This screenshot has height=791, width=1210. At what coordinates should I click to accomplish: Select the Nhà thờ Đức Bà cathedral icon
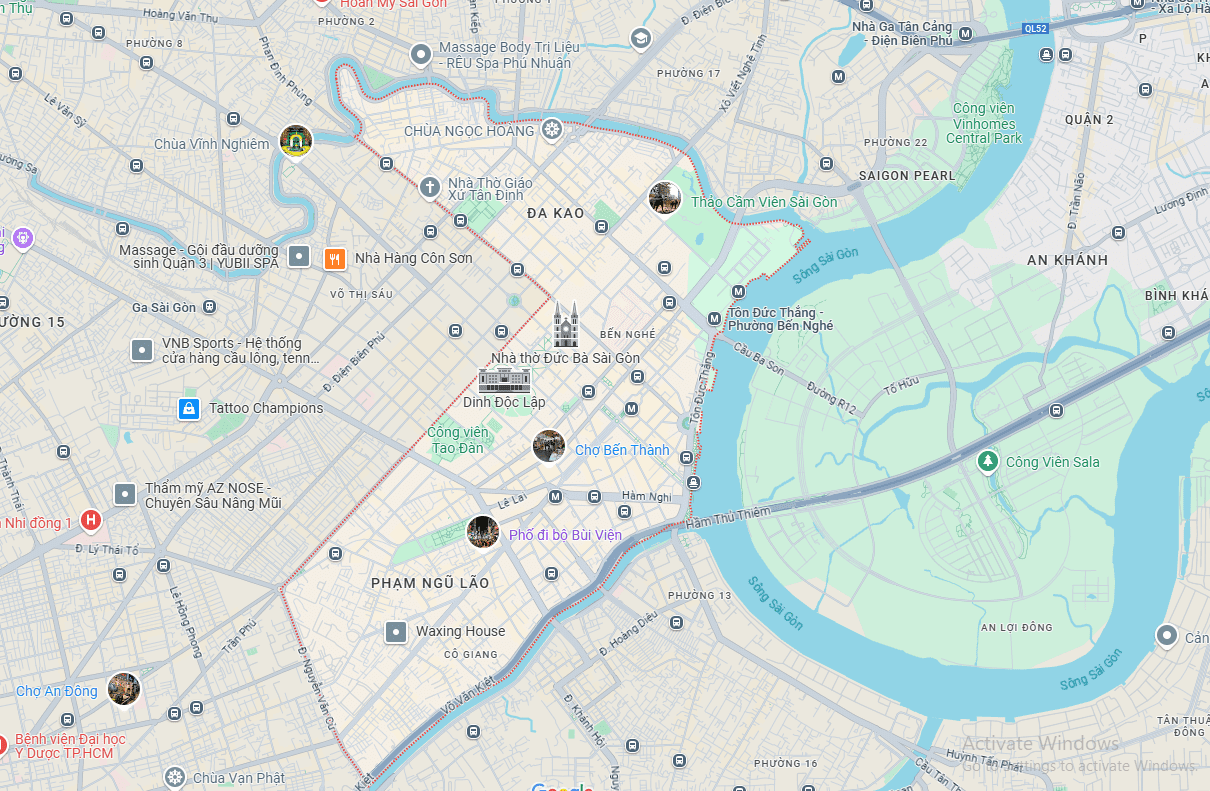click(x=566, y=326)
